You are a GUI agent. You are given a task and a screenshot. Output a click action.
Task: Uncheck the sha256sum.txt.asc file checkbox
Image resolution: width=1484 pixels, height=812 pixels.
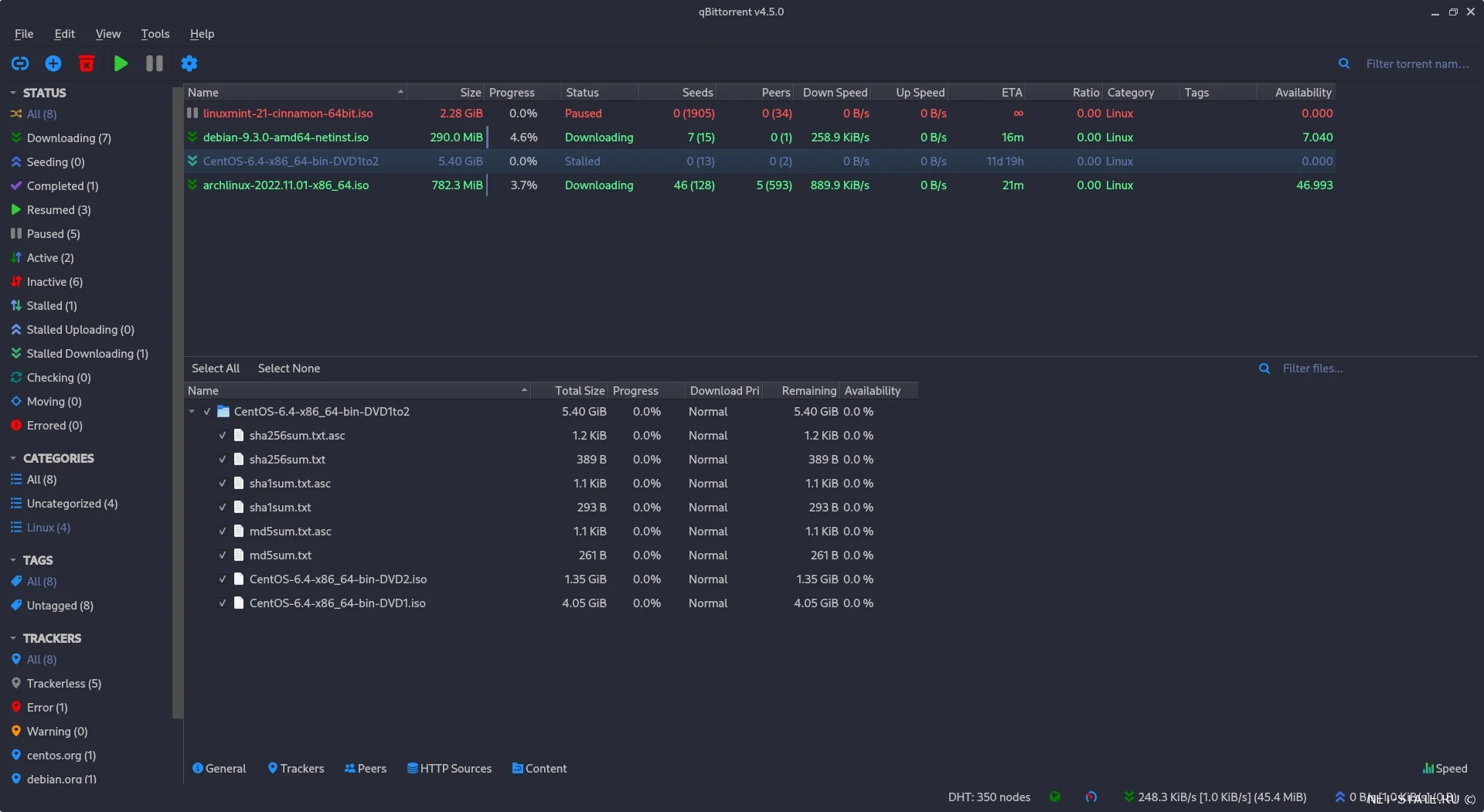point(223,436)
